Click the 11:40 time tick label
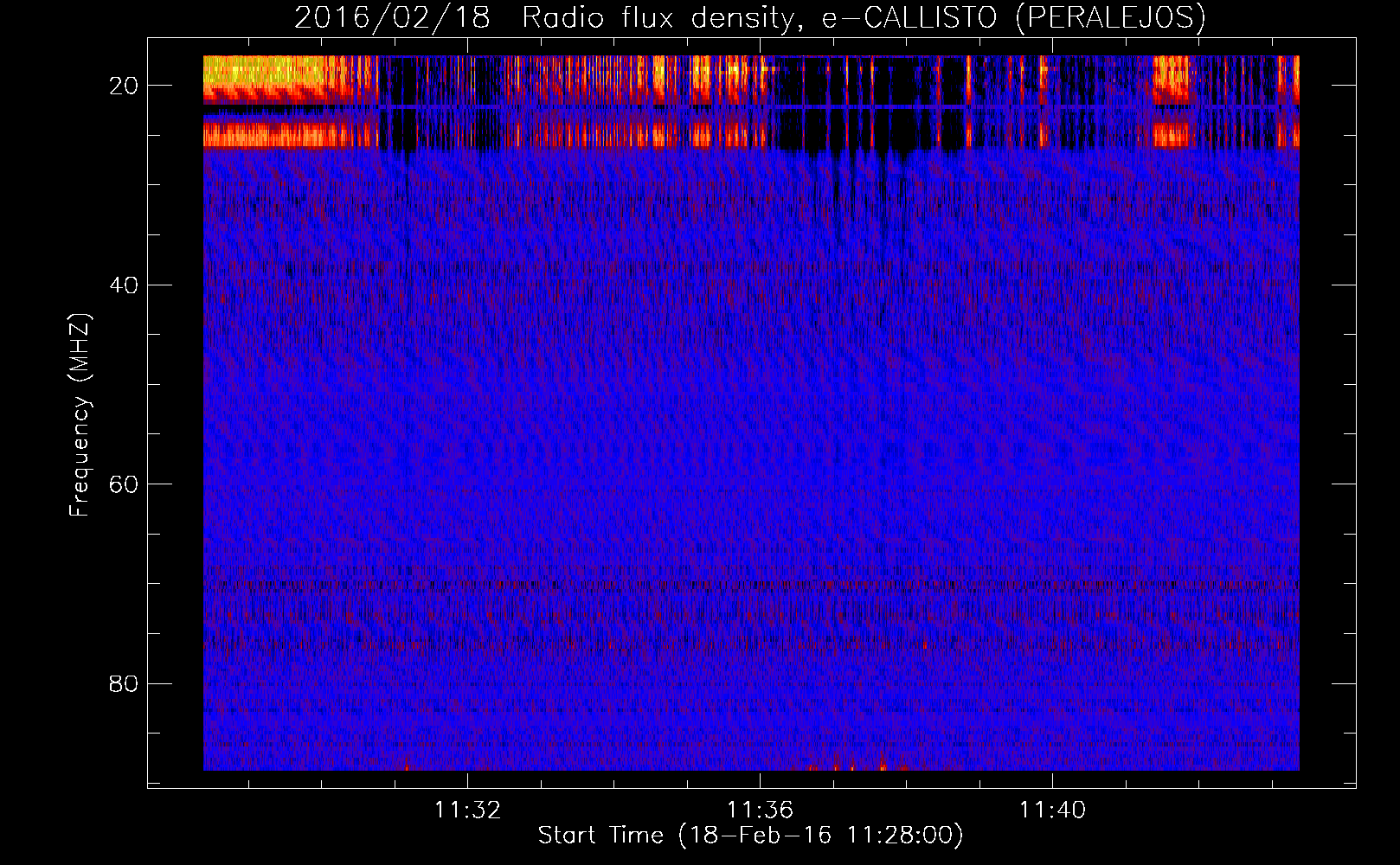 pyautogui.click(x=1052, y=811)
